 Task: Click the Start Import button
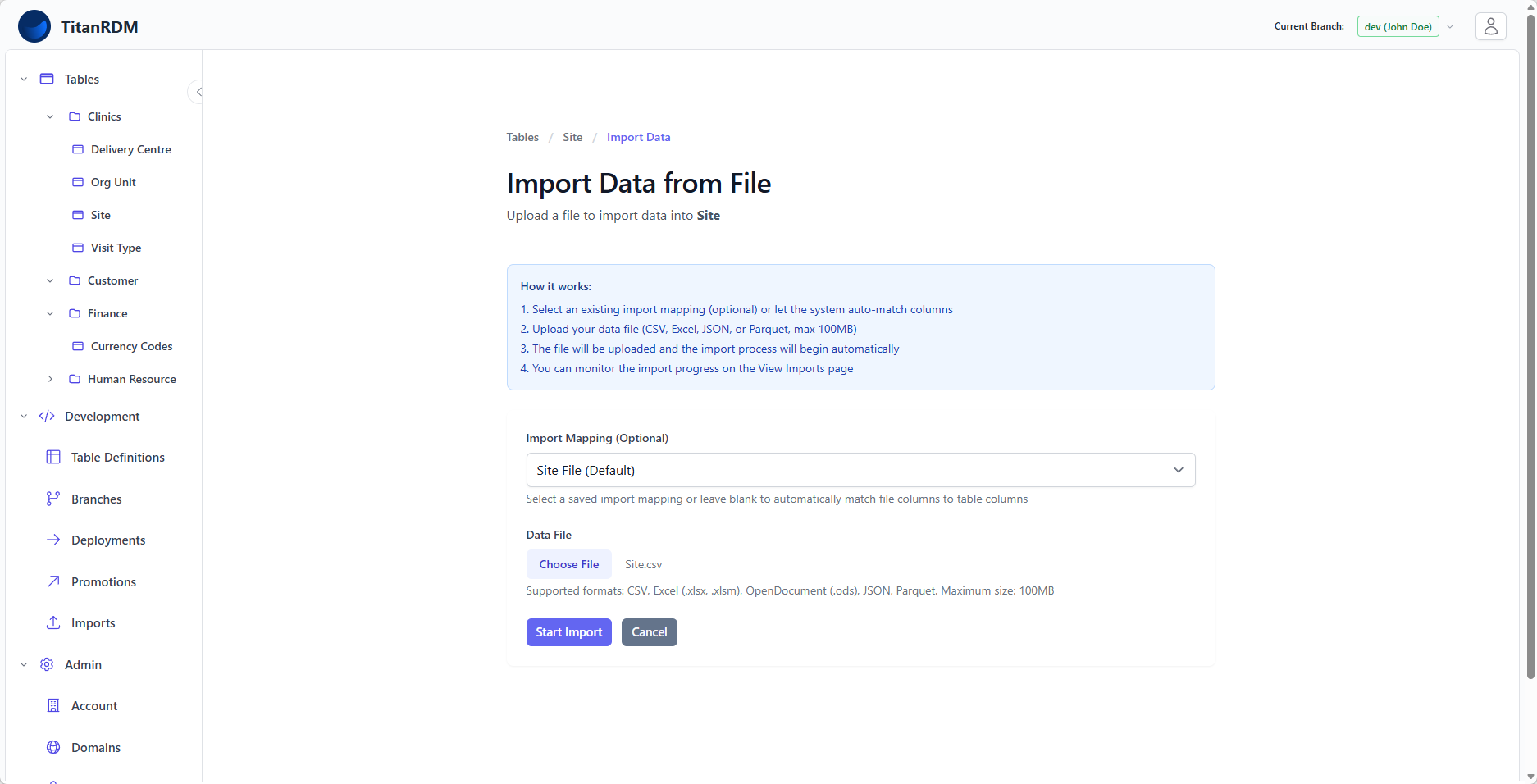(x=569, y=632)
